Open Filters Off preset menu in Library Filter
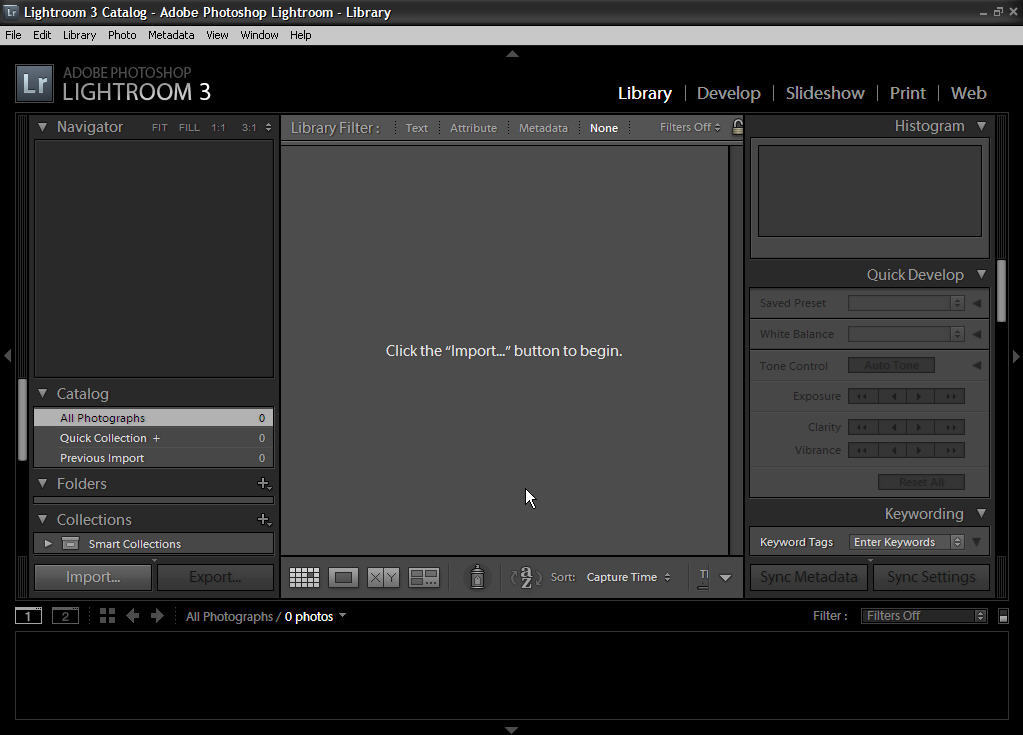This screenshot has width=1023, height=735. click(690, 127)
